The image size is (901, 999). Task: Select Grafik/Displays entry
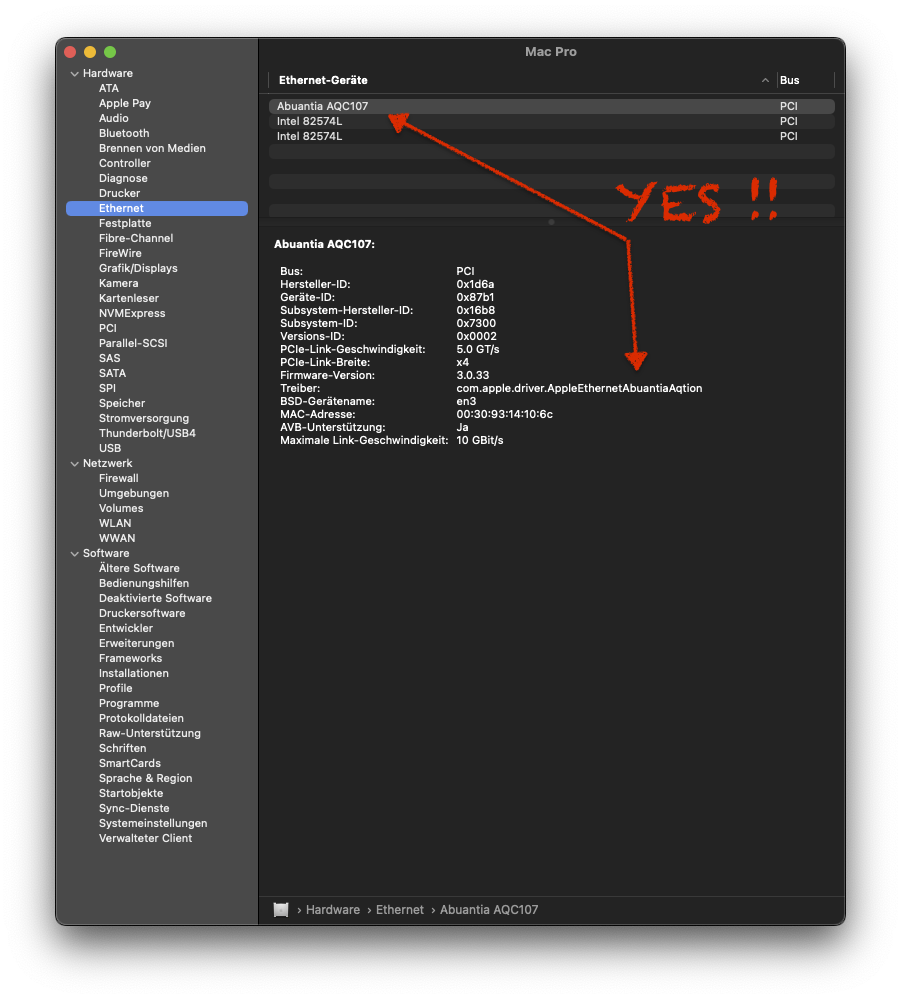[138, 268]
